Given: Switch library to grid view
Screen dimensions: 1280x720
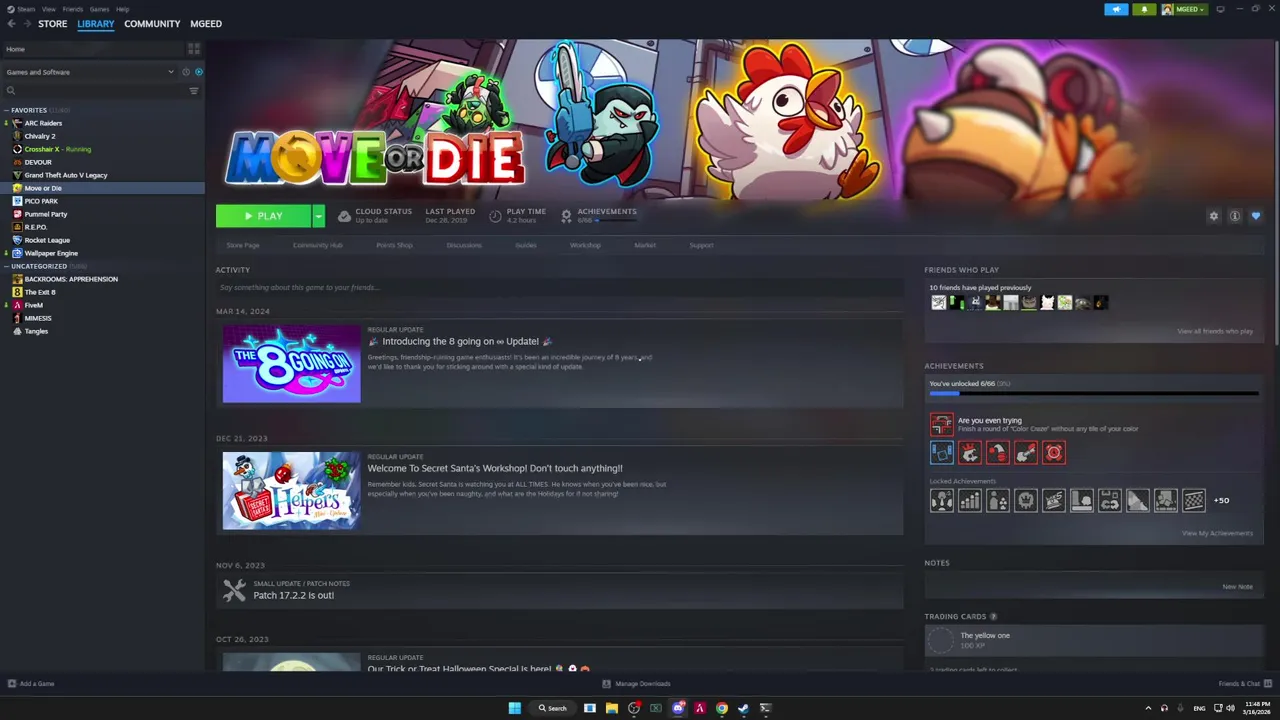Looking at the screenshot, I should click(x=194, y=49).
